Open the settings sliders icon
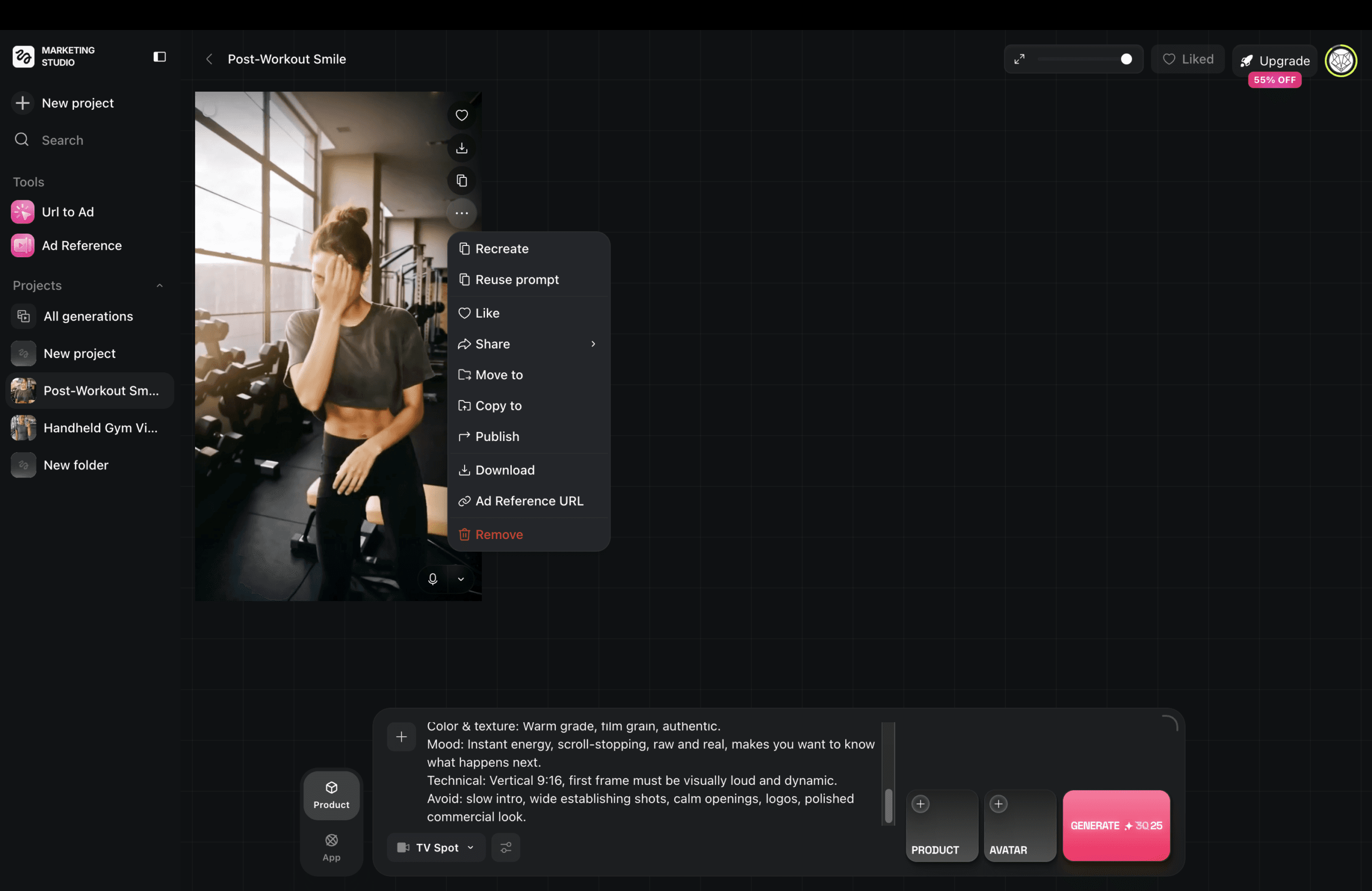This screenshot has height=891, width=1372. pos(505,847)
